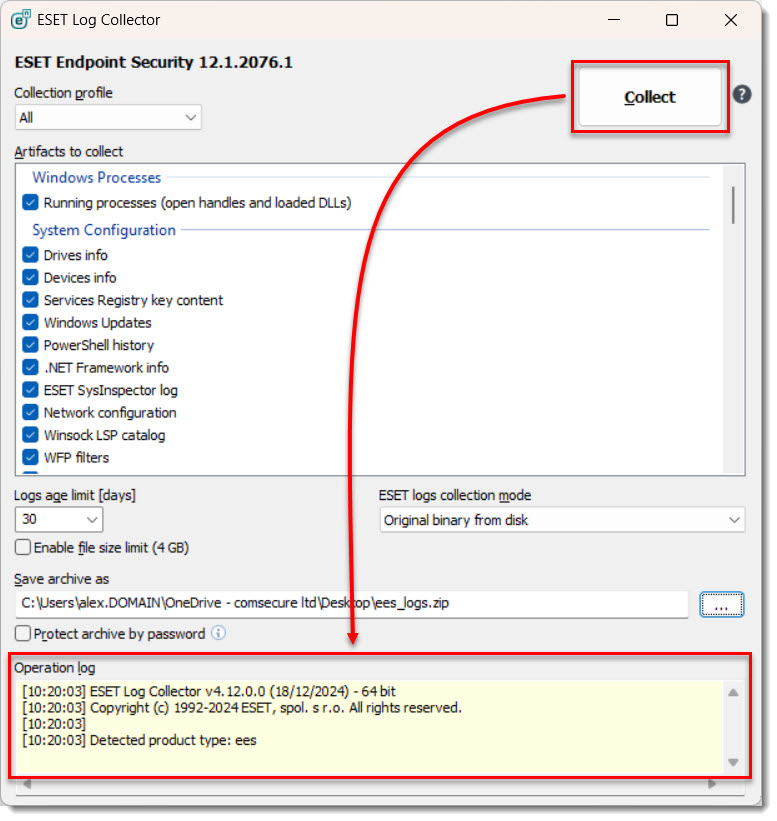Enable file size limit (4 GB) checkbox
Viewport: 777px width, 821px height.
click(23, 550)
